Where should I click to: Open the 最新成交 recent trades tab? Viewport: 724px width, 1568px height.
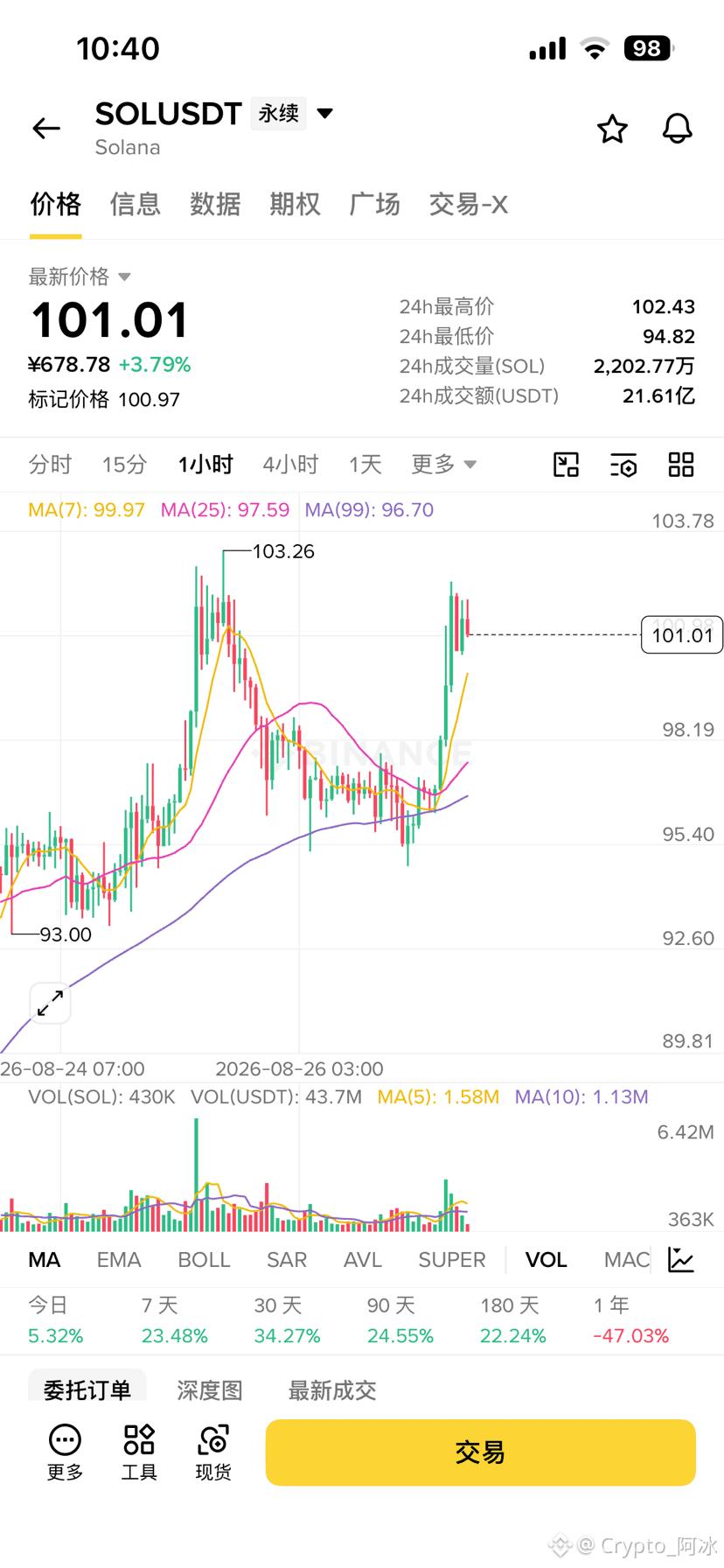332,1390
